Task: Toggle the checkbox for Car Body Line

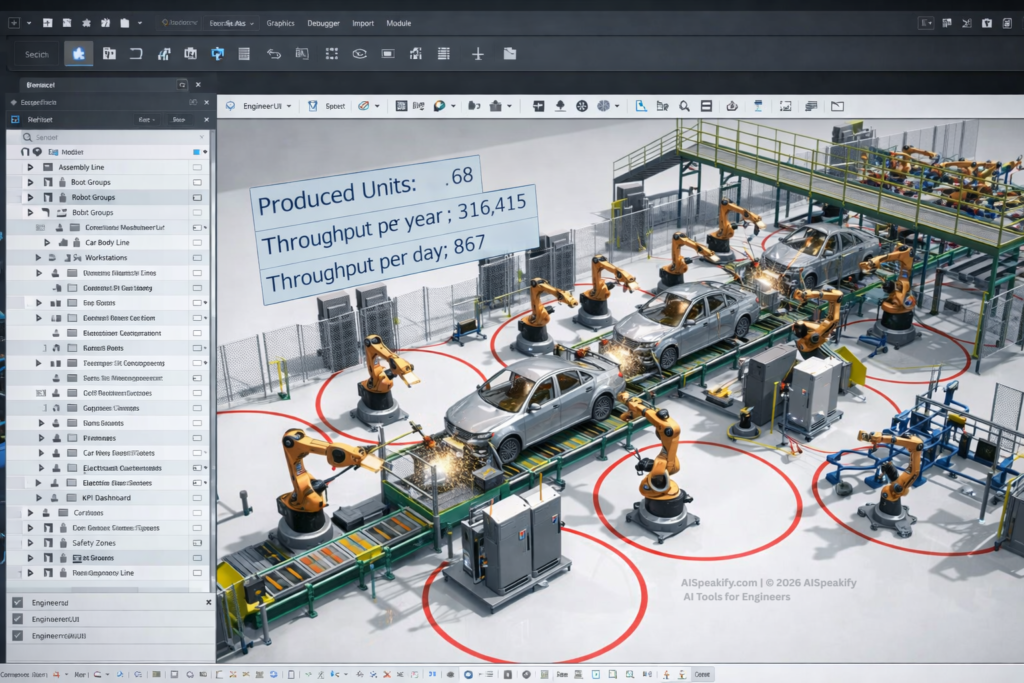Action: click(x=197, y=242)
